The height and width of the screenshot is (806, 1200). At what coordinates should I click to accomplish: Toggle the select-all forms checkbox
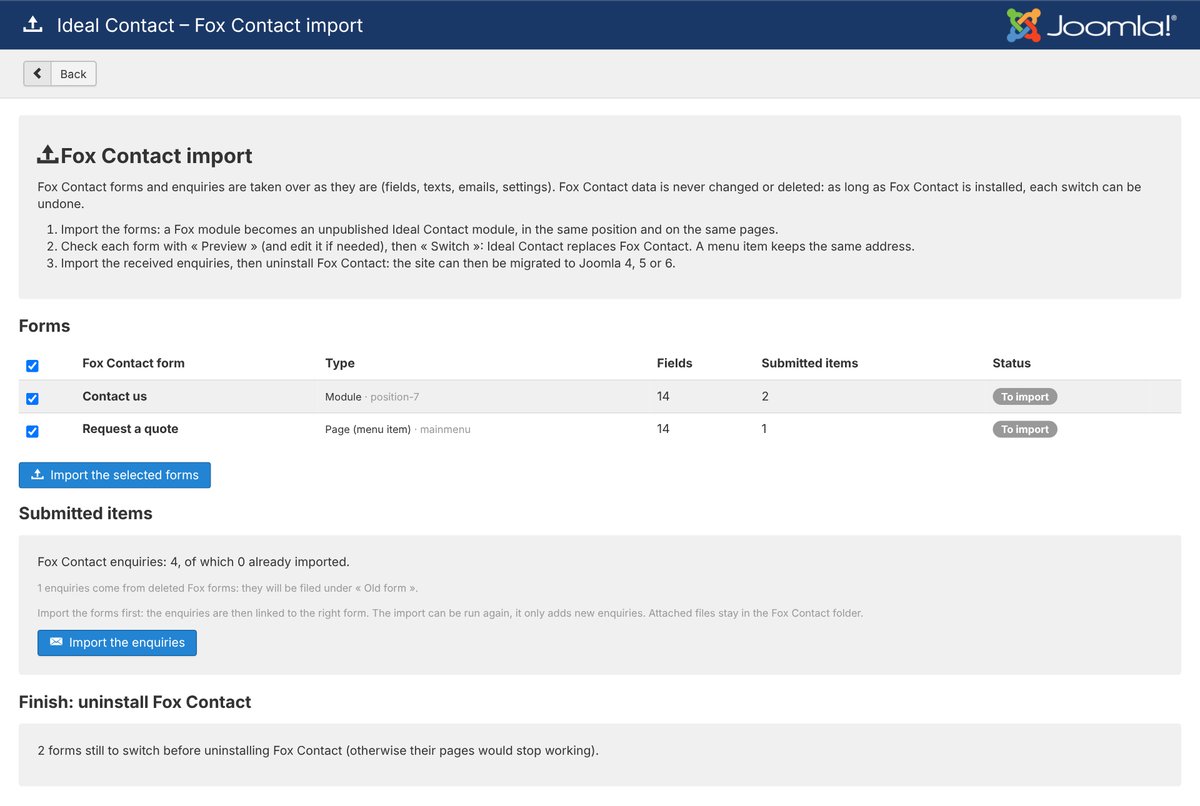(x=32, y=366)
